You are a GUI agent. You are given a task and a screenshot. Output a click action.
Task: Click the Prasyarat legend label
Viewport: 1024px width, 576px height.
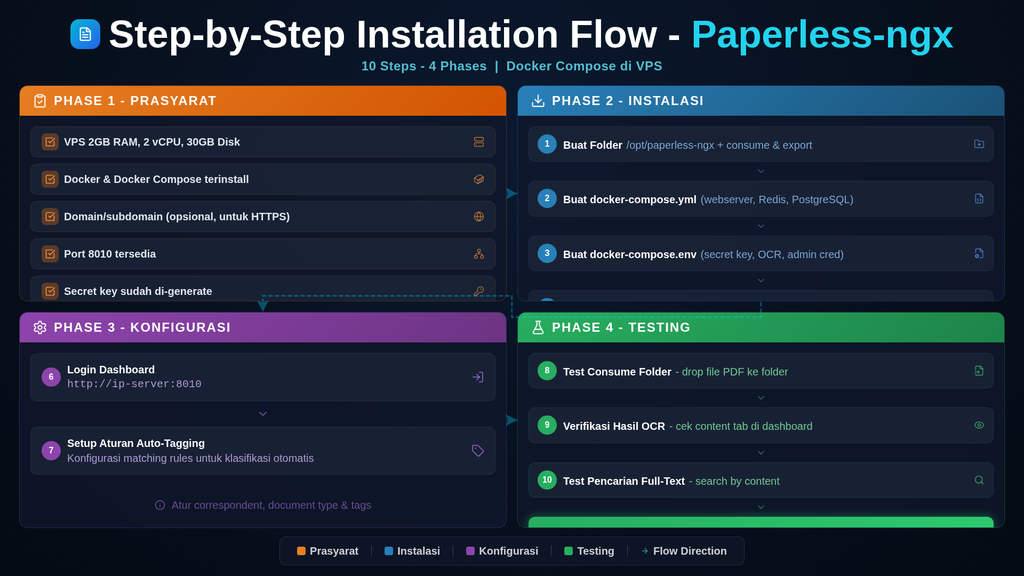tap(334, 551)
